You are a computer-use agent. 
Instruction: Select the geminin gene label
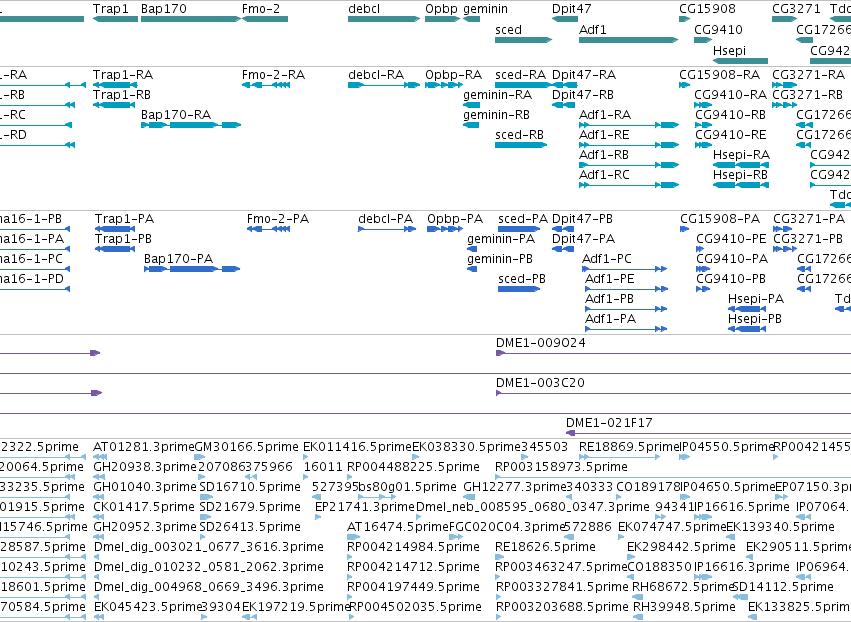click(485, 9)
